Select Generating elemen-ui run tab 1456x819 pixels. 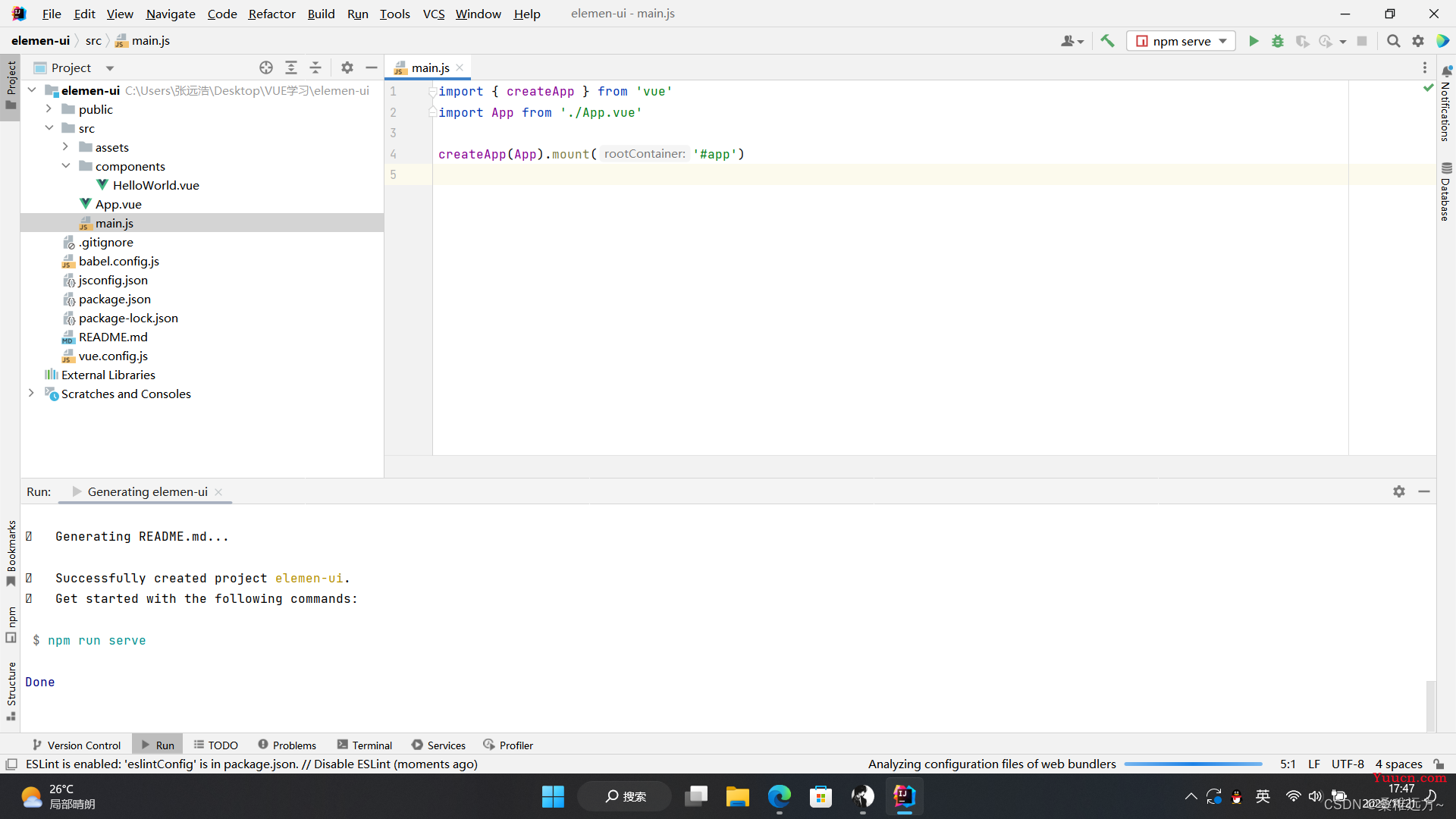(x=147, y=491)
